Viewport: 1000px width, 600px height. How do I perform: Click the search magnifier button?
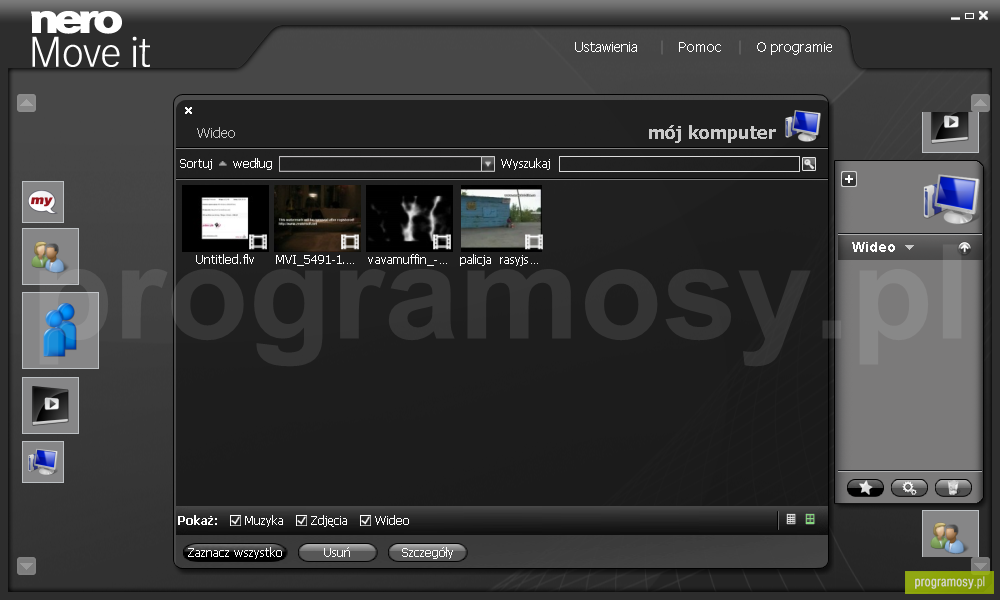tap(809, 164)
